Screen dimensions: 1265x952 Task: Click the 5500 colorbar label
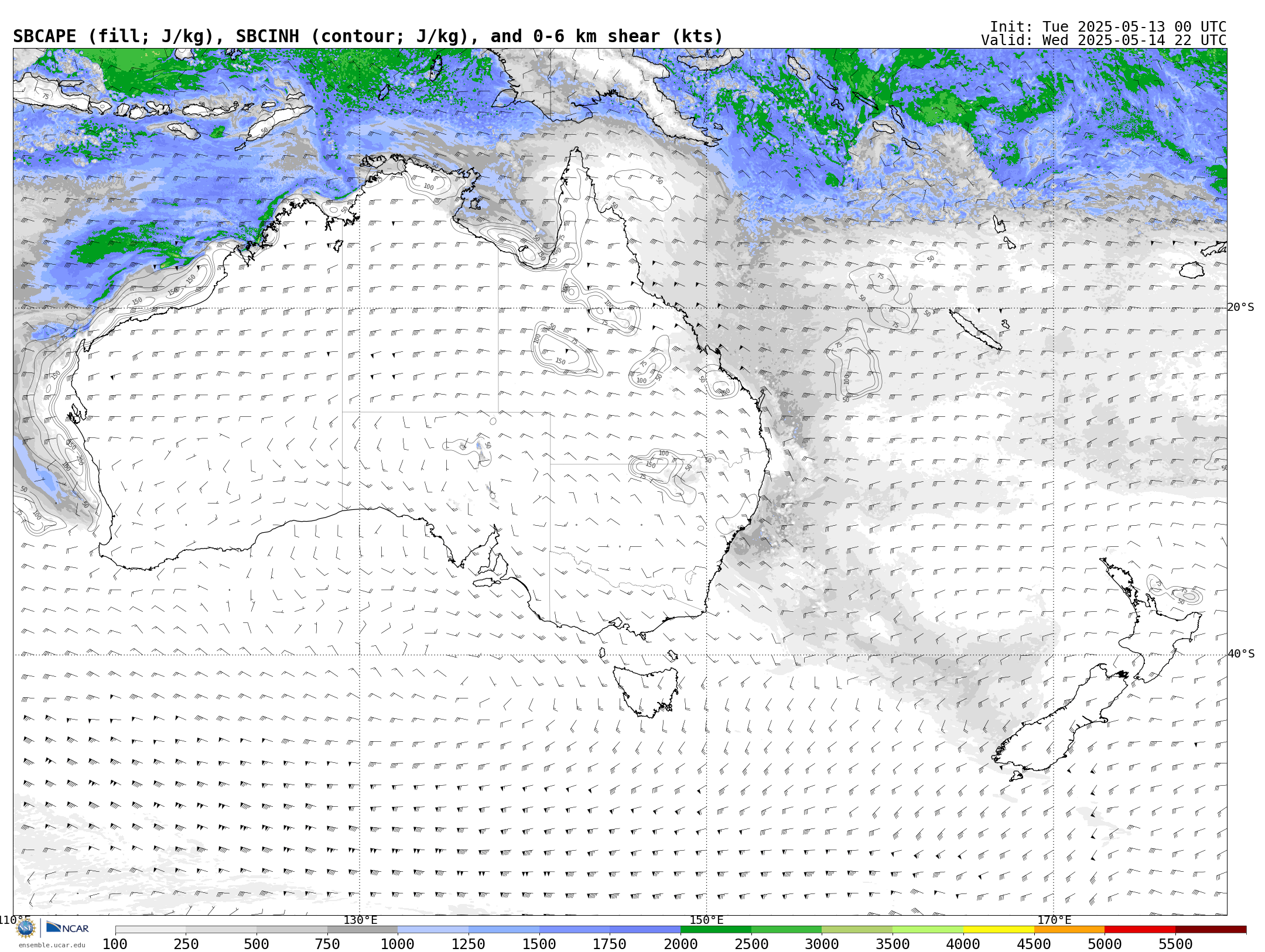[1175, 944]
